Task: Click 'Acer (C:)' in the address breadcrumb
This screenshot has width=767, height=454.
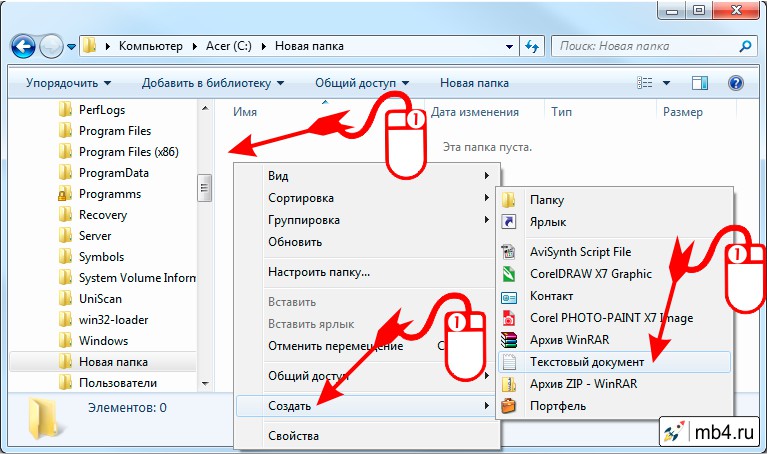Action: (x=228, y=46)
